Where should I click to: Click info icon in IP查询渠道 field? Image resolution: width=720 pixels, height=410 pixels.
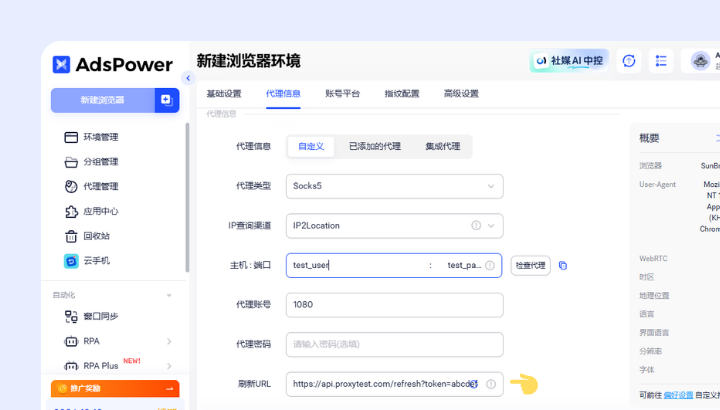[x=476, y=225]
